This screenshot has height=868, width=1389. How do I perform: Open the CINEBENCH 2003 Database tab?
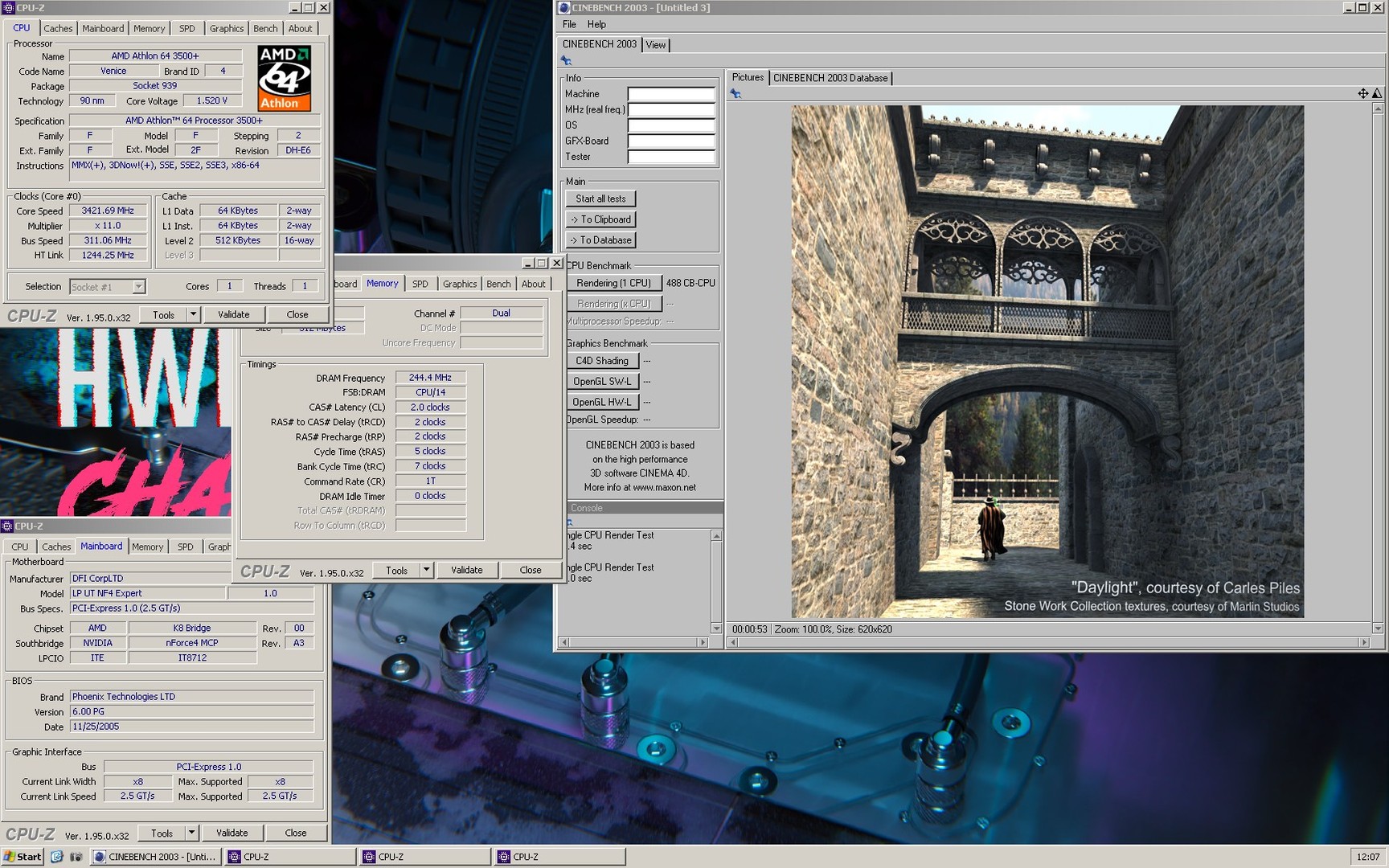click(x=830, y=78)
